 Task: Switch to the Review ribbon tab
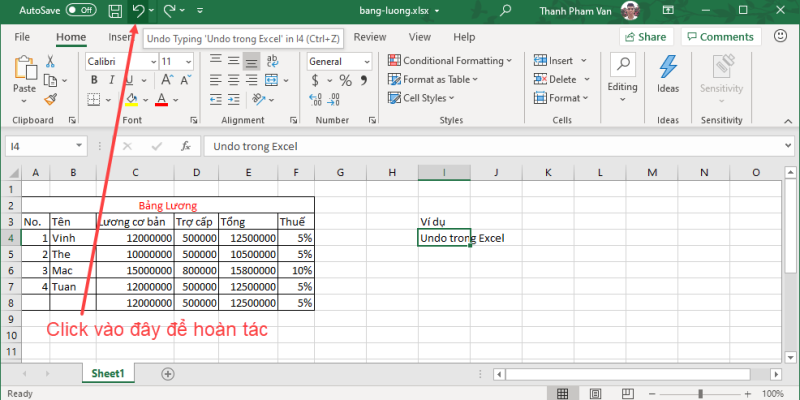(x=370, y=37)
